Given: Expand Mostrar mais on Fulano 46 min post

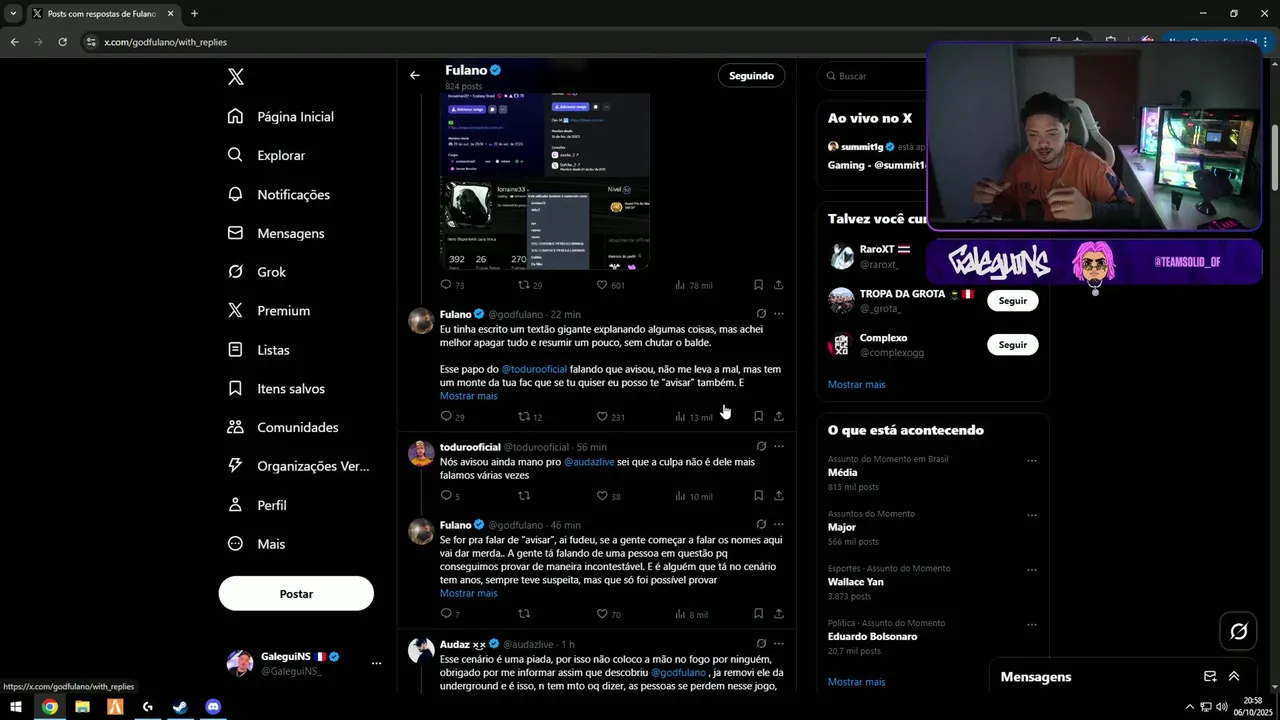Looking at the screenshot, I should pos(468,593).
